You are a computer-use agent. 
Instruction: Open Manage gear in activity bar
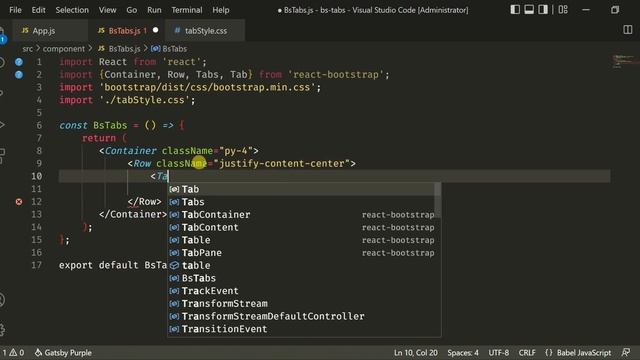point(2,330)
